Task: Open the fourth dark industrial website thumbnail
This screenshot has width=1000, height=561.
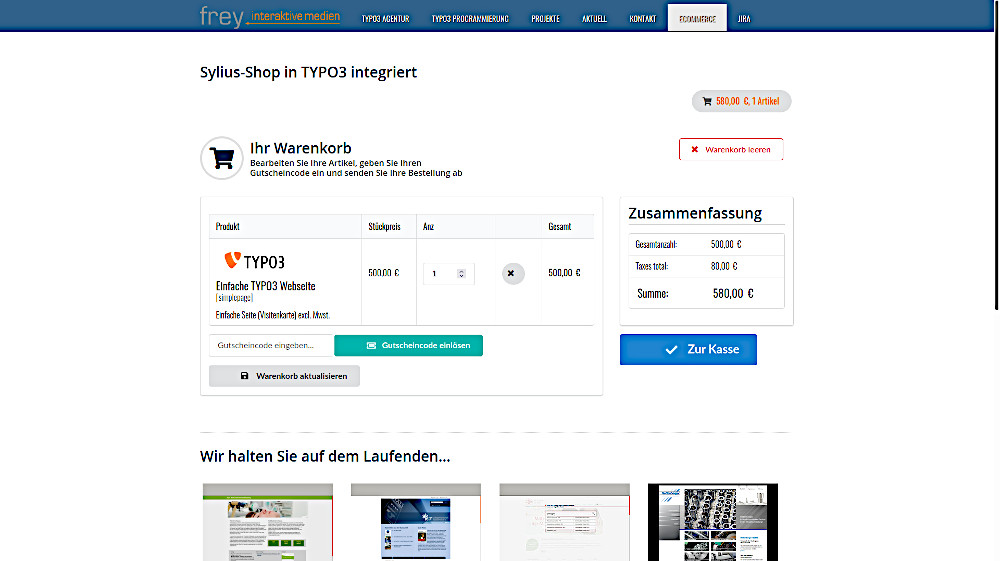Action: (x=713, y=522)
